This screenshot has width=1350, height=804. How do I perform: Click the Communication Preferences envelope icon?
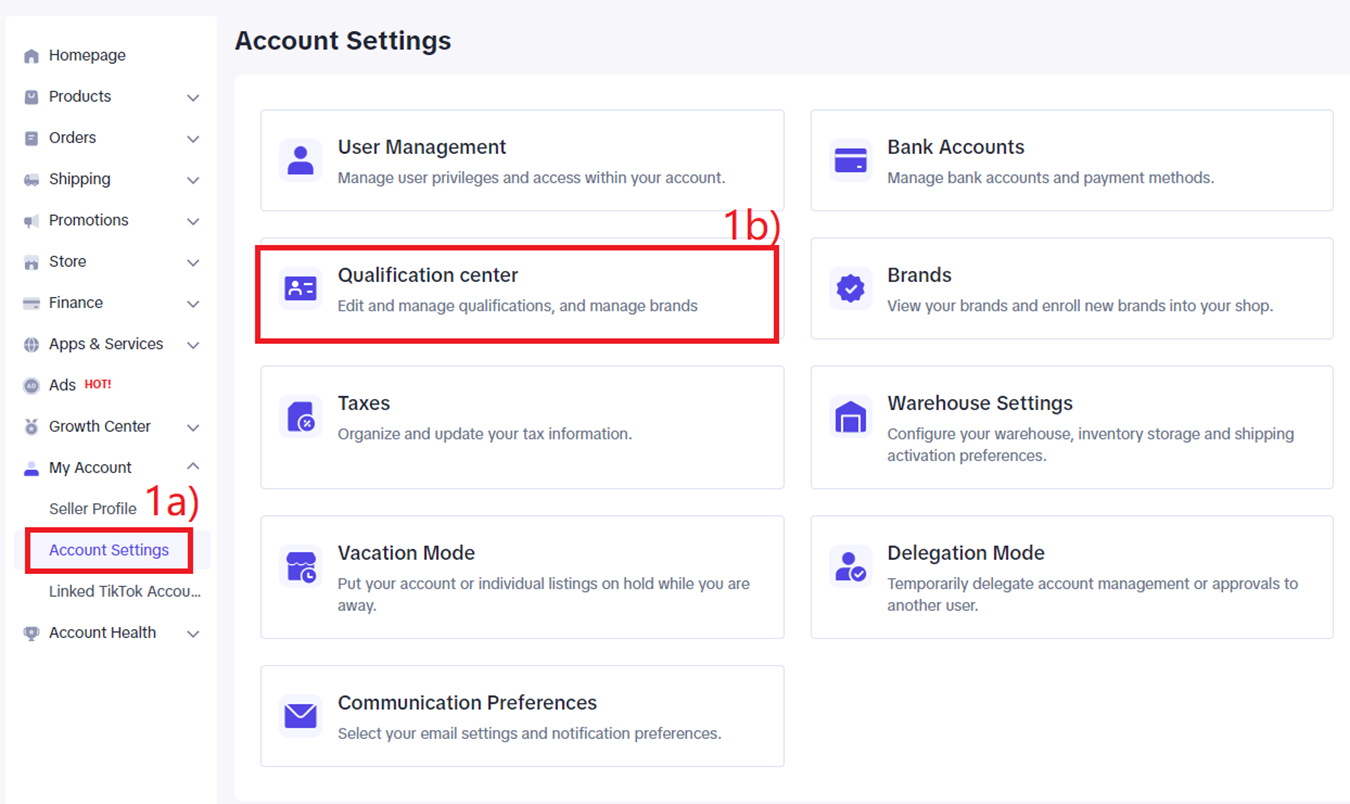pyautogui.click(x=300, y=716)
